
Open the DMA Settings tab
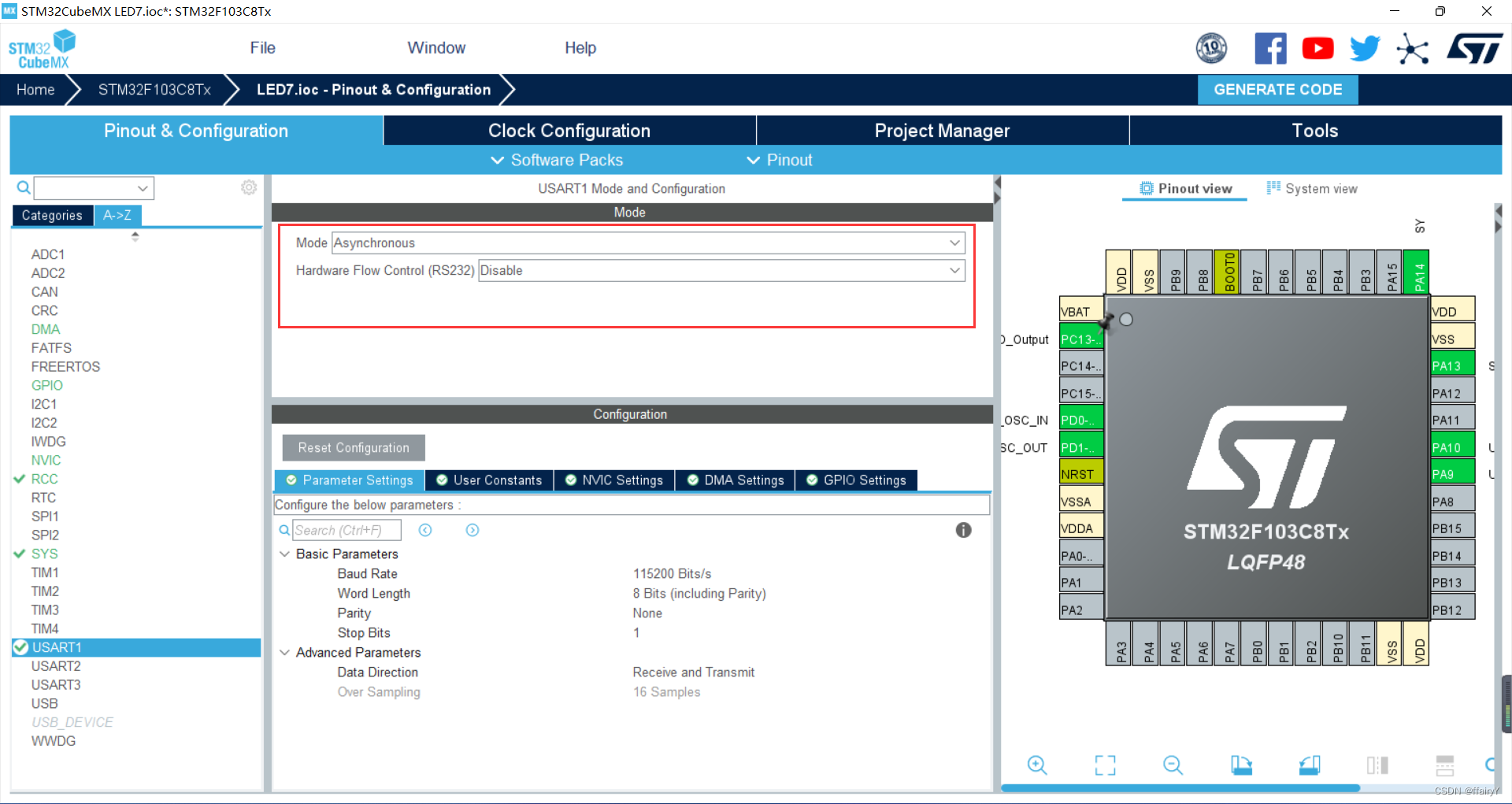(x=736, y=480)
